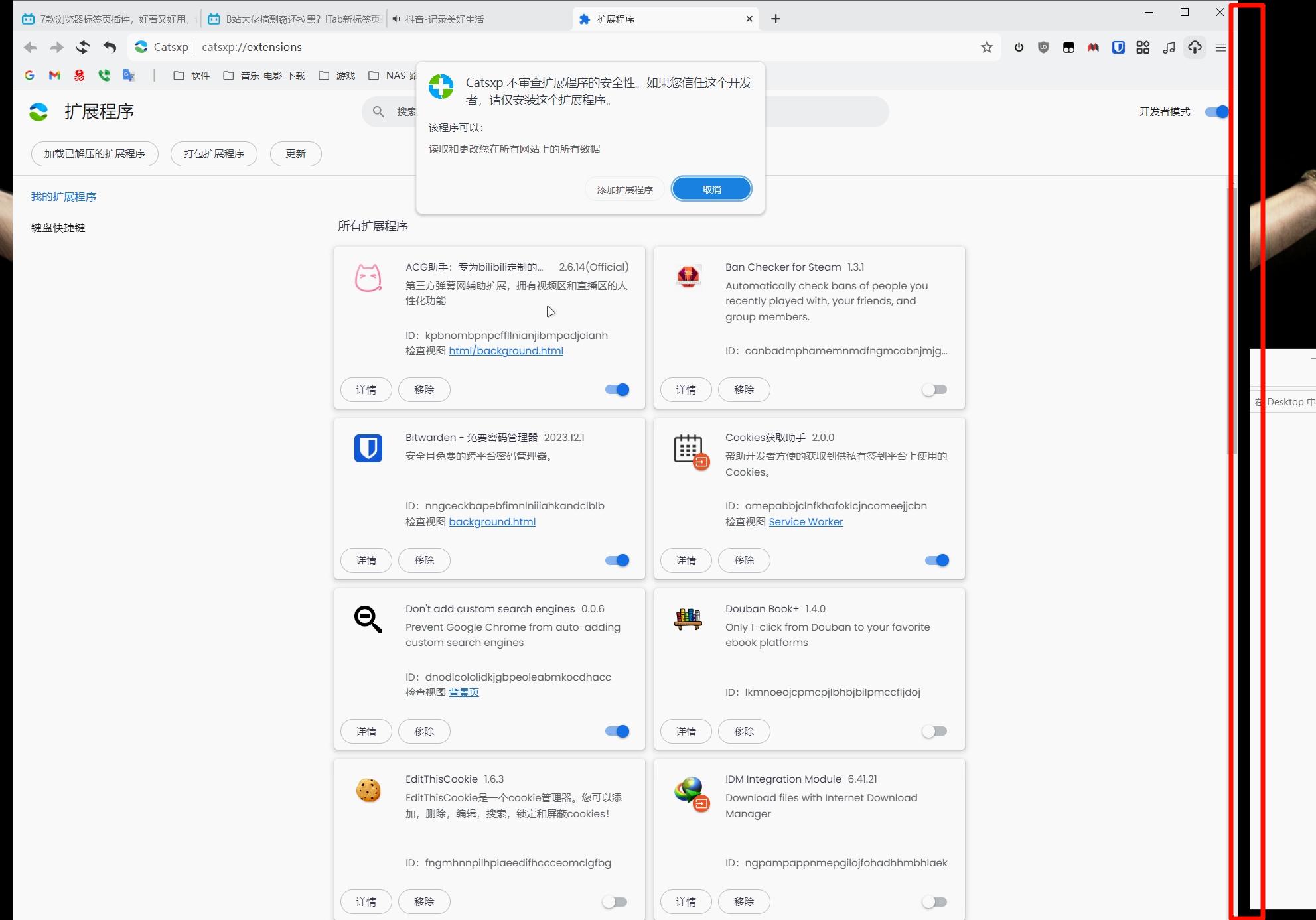This screenshot has height=920, width=1316.
Task: Disable the ACG助手 extension toggle
Action: click(x=617, y=390)
